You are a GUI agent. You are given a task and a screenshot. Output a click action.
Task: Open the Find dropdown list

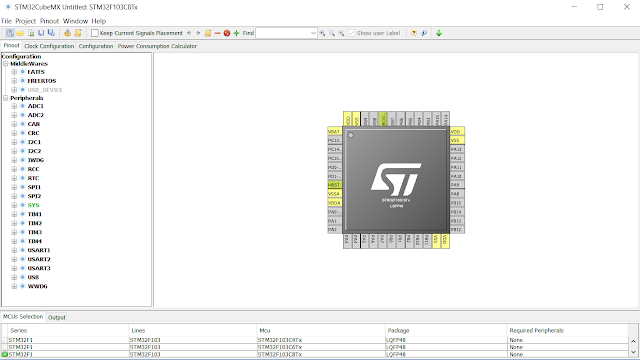(313, 33)
